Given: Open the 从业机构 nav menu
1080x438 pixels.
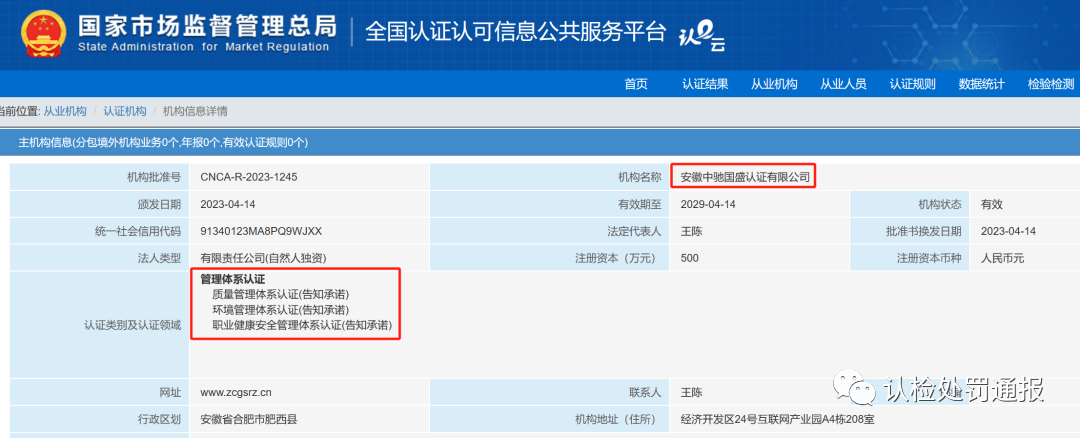Looking at the screenshot, I should click(773, 84).
